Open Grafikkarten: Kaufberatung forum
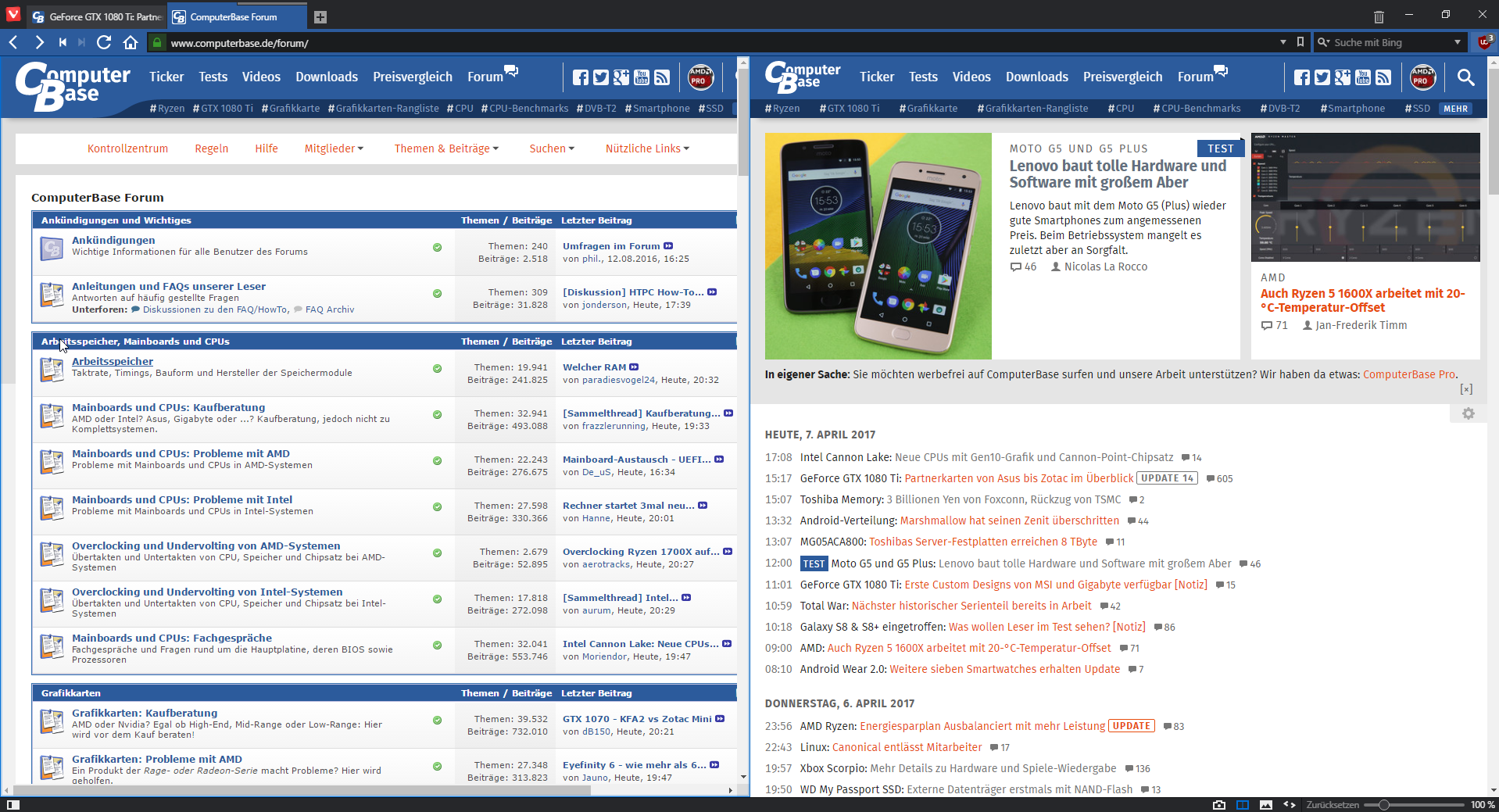Viewport: 1499px width, 812px height. [145, 713]
